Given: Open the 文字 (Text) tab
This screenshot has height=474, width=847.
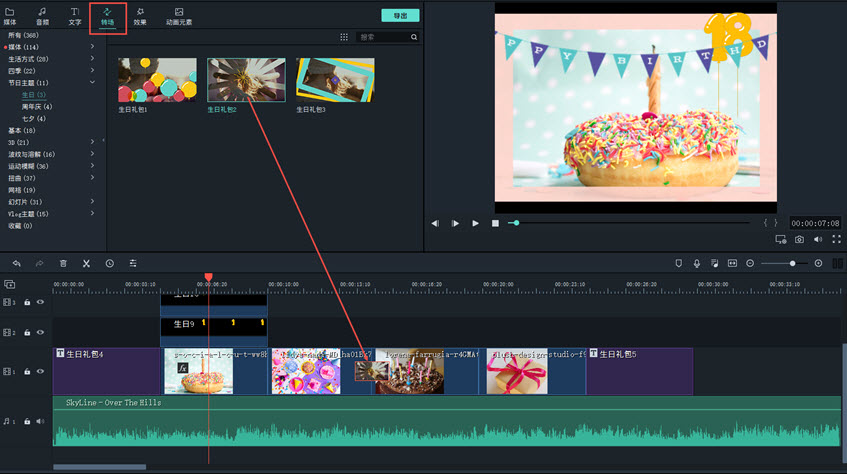Looking at the screenshot, I should (75, 16).
